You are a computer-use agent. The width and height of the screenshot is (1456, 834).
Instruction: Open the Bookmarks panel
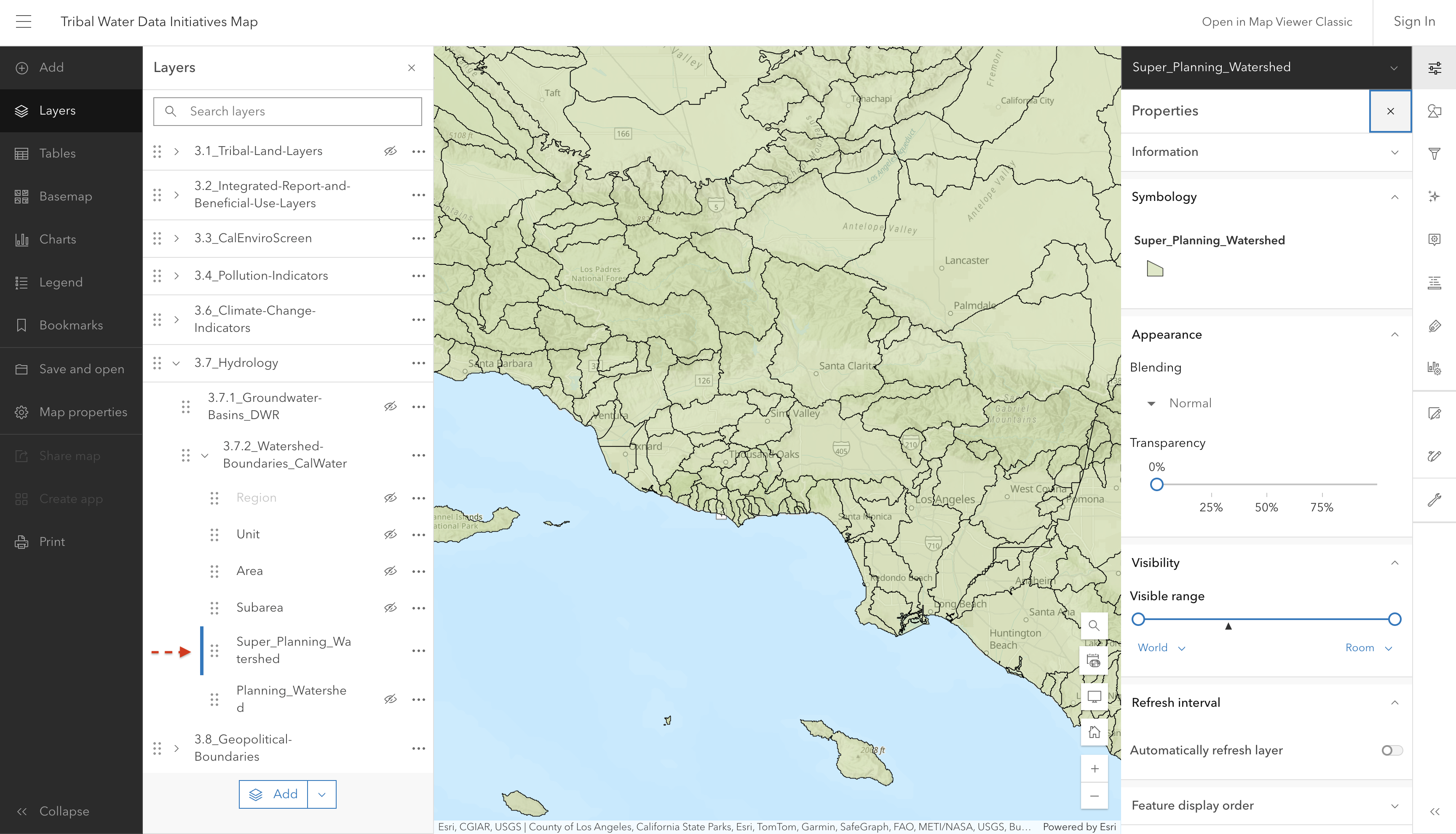point(71,325)
